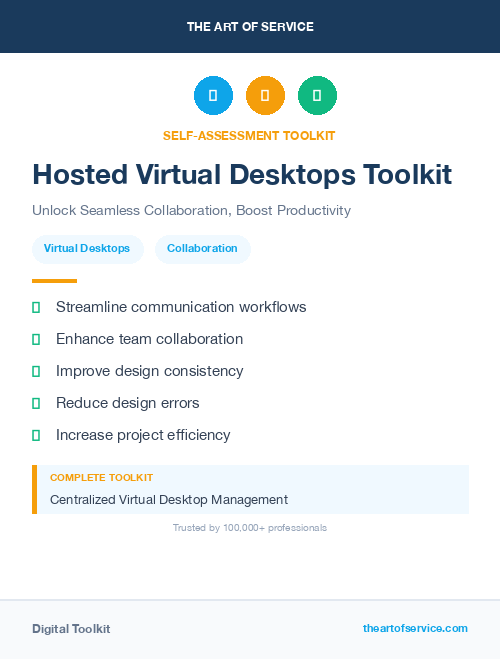
Task: Click Increase project efficiency text
Action: [143, 435]
